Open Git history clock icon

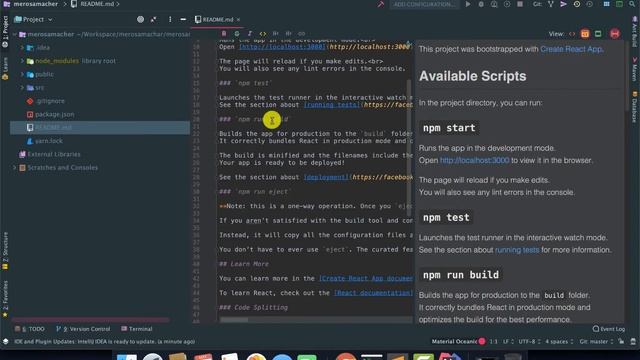[577, 4]
